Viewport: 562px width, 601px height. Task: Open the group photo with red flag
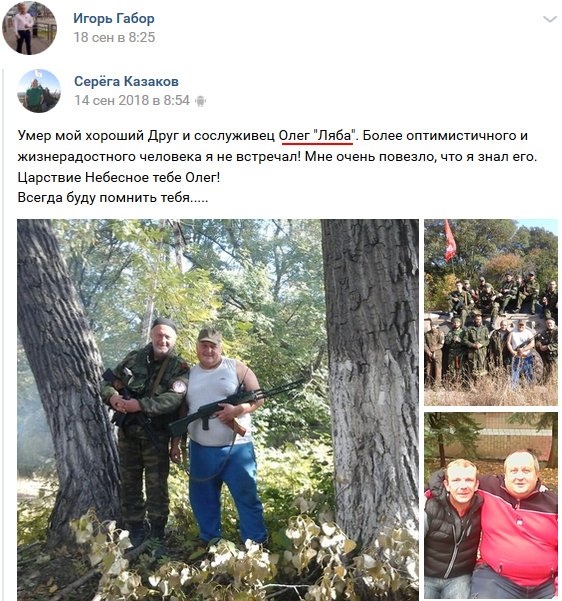[491, 312]
